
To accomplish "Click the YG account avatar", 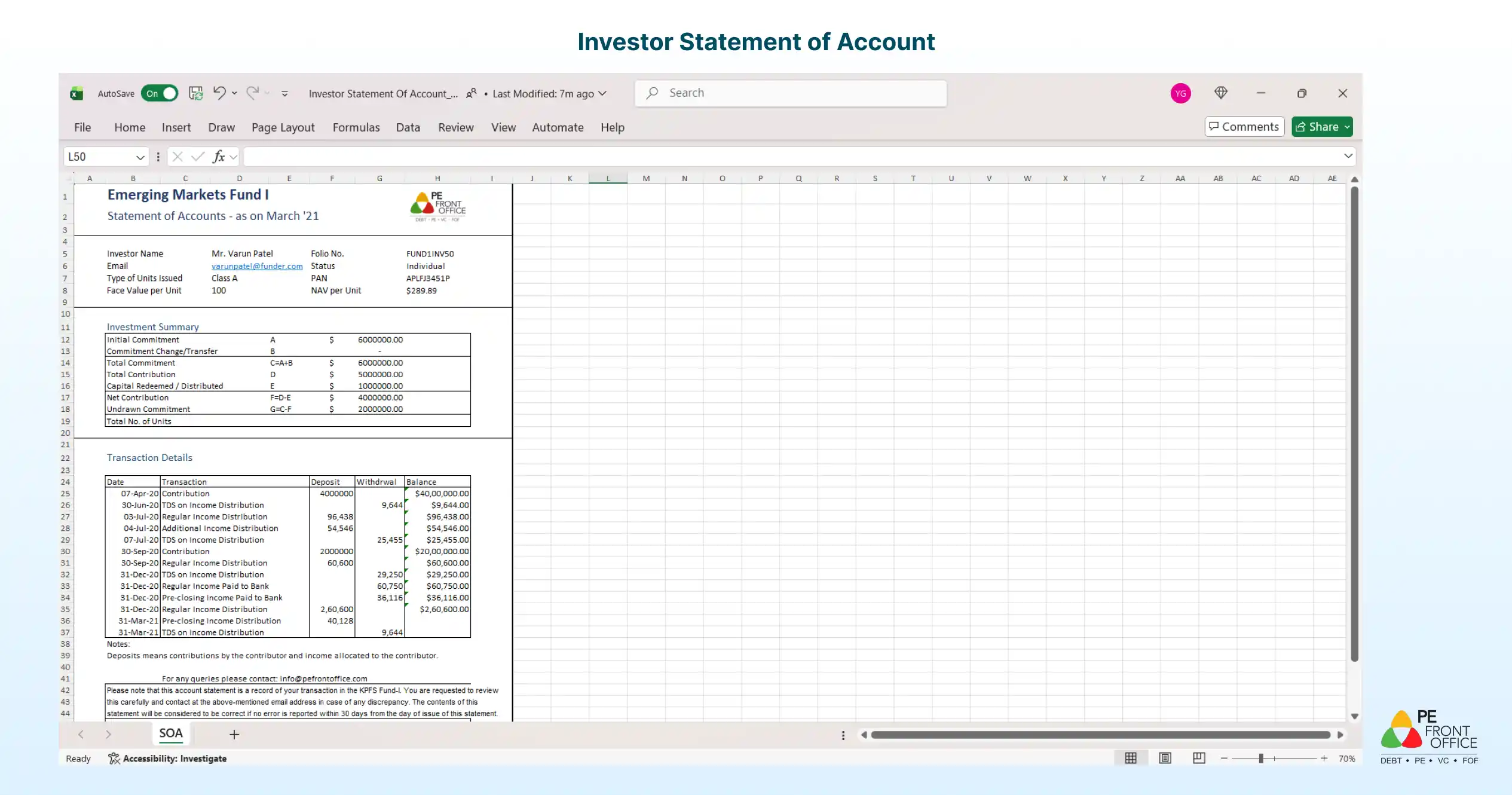I will tap(1180, 93).
